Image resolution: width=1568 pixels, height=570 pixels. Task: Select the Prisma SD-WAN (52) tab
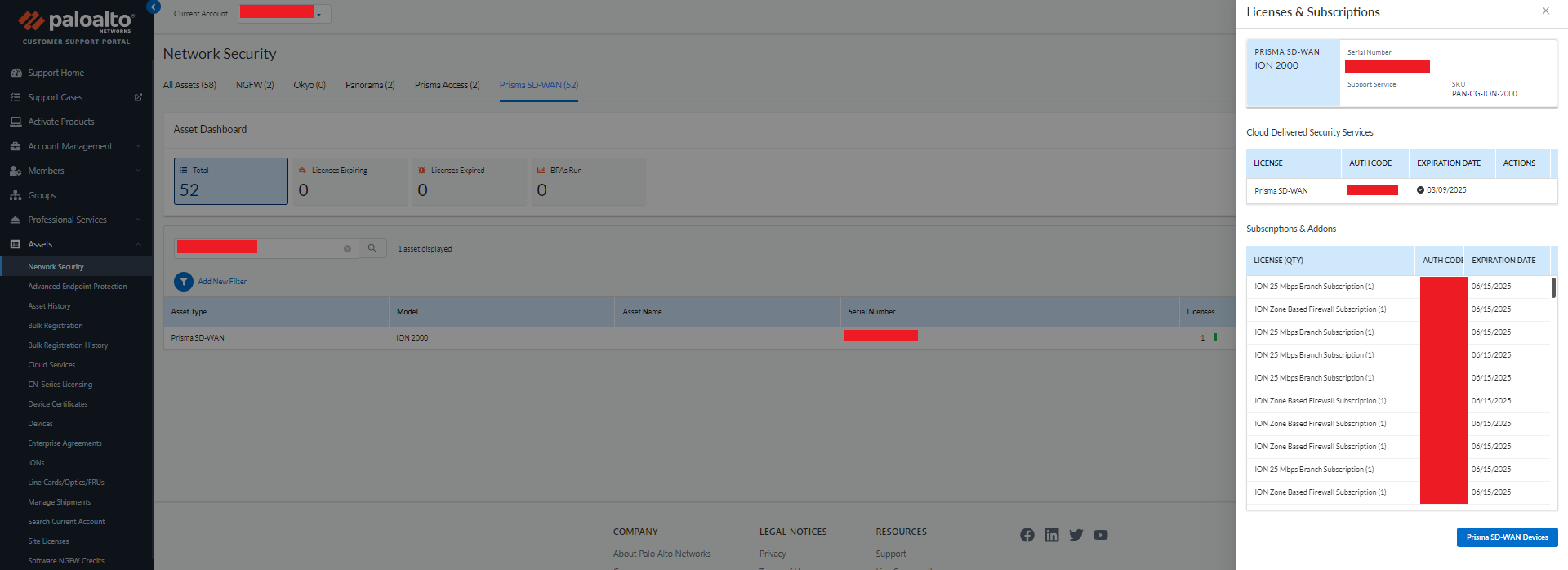539,85
